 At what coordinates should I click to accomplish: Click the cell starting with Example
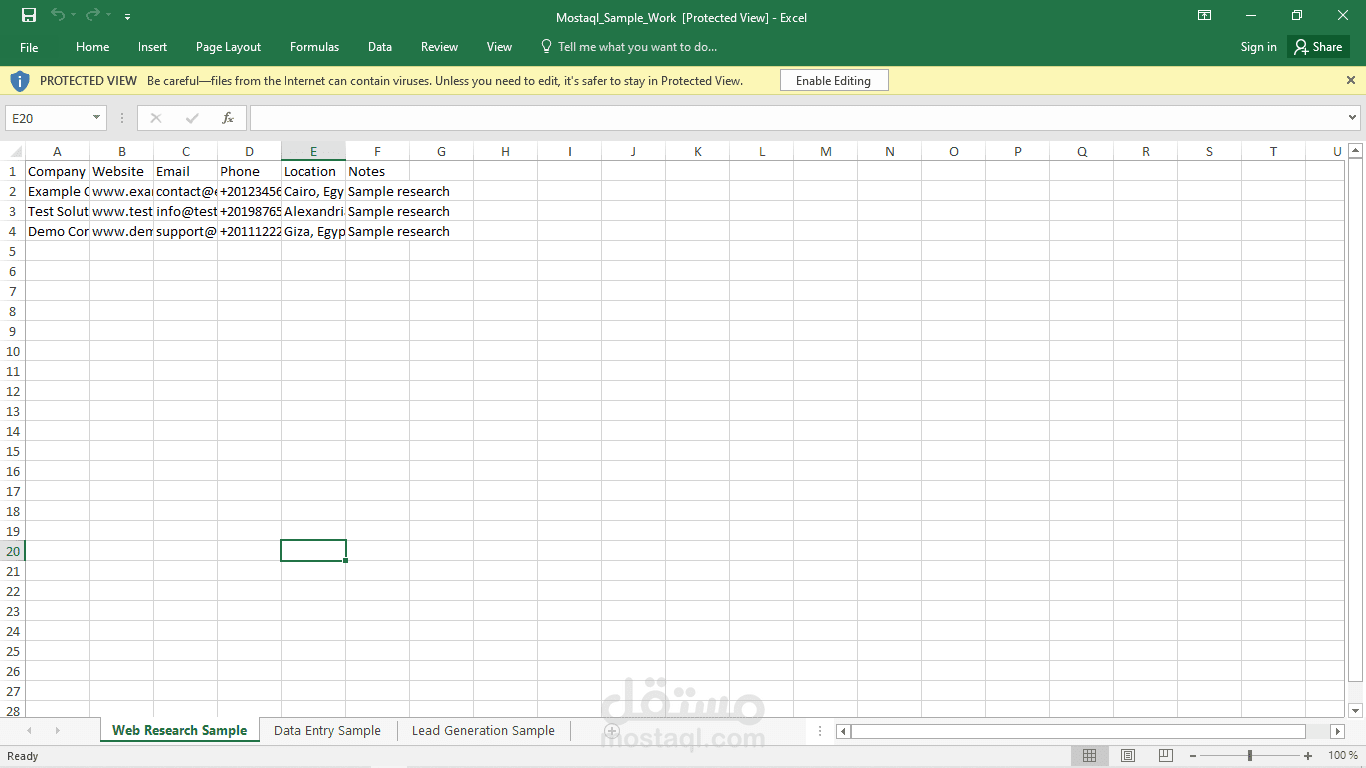tap(57, 191)
